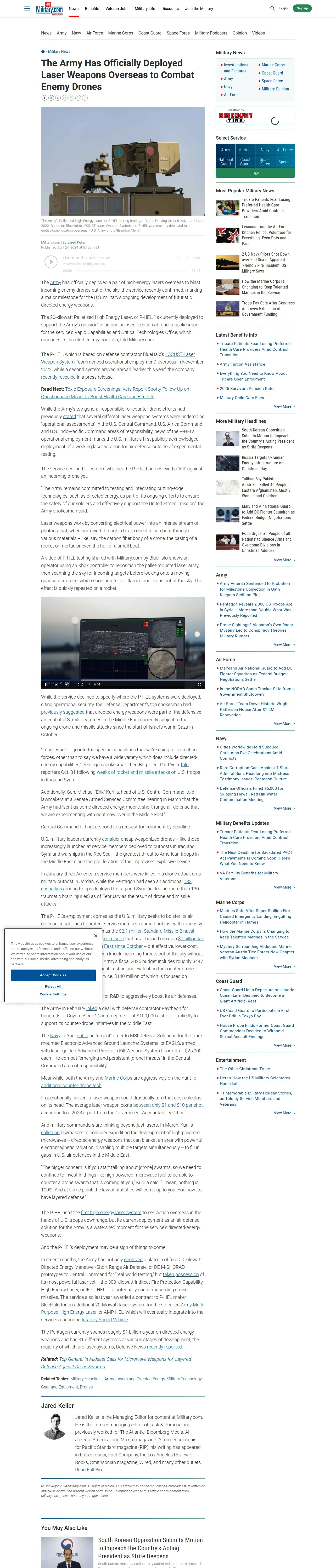336x1568 pixels.
Task: Expand View More under Marine Corps section
Action: click(284, 967)
